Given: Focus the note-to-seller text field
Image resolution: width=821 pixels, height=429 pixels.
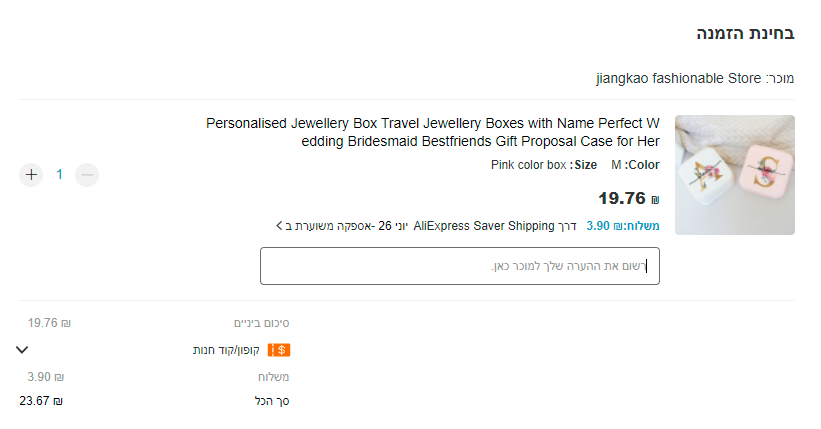Looking at the screenshot, I should pos(460,266).
